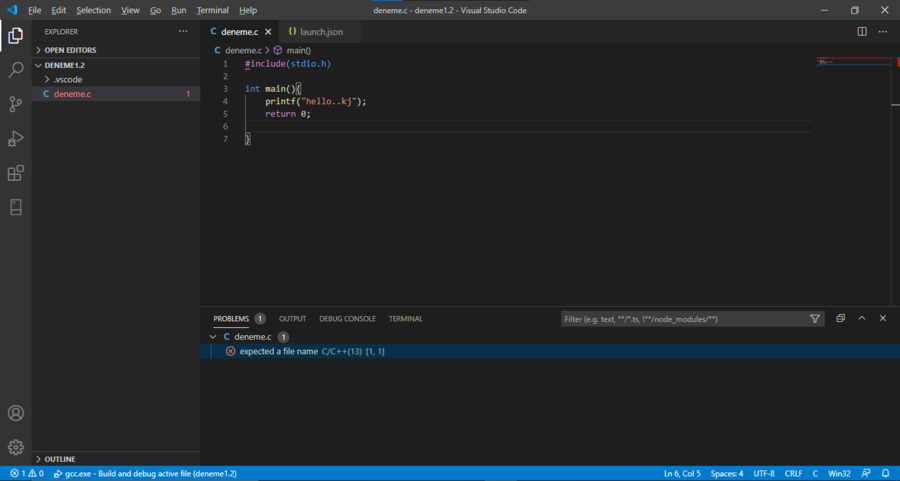This screenshot has width=900, height=481.
Task: Click the #include(stdio.h) code line
Action: coord(288,64)
